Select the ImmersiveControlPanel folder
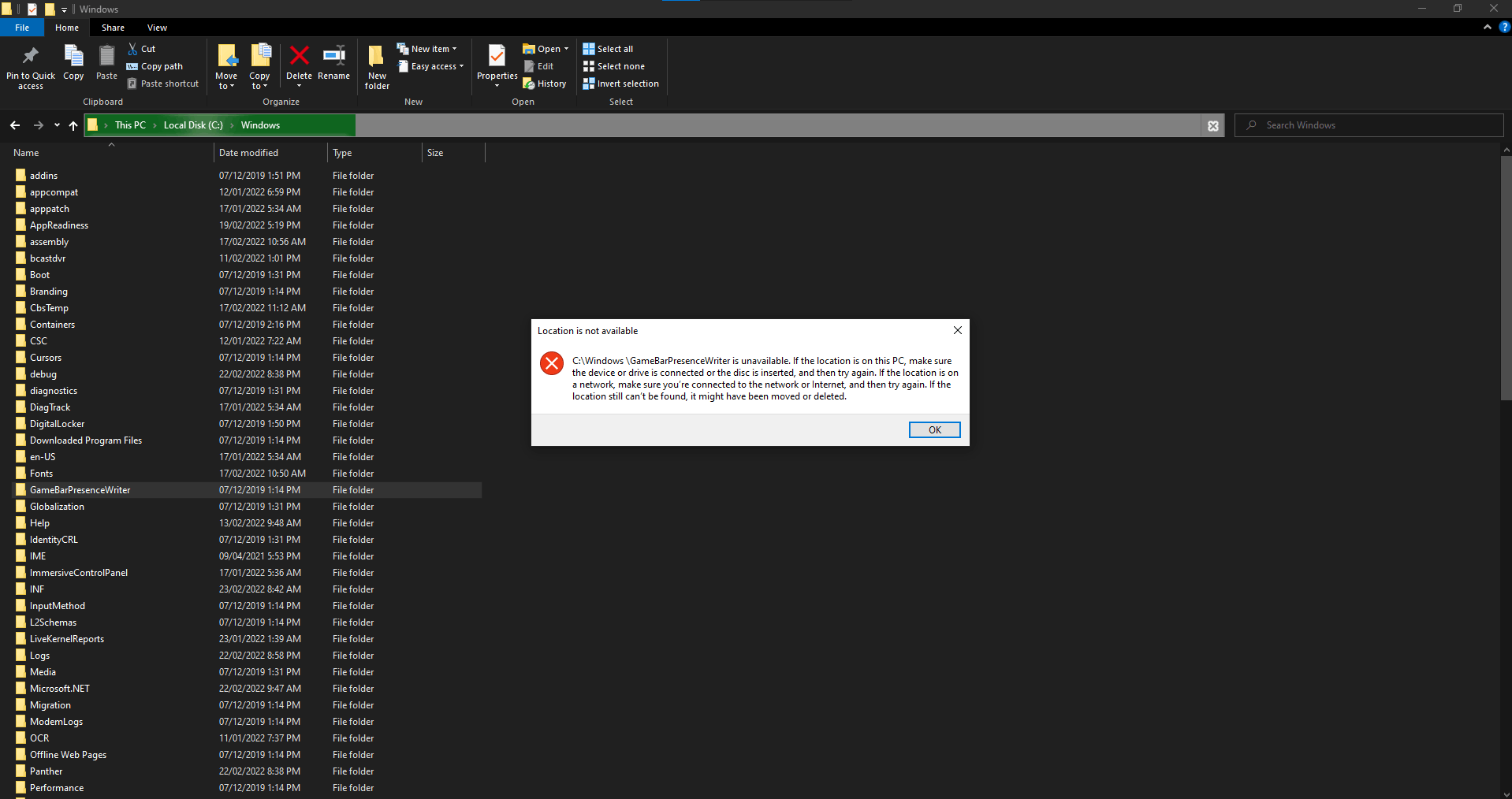This screenshot has width=1512, height=799. (x=248, y=573)
